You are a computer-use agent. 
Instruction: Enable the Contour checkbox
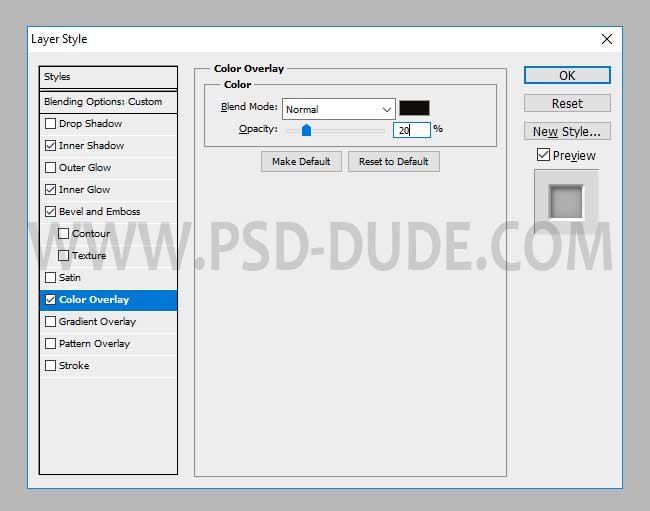click(x=63, y=233)
